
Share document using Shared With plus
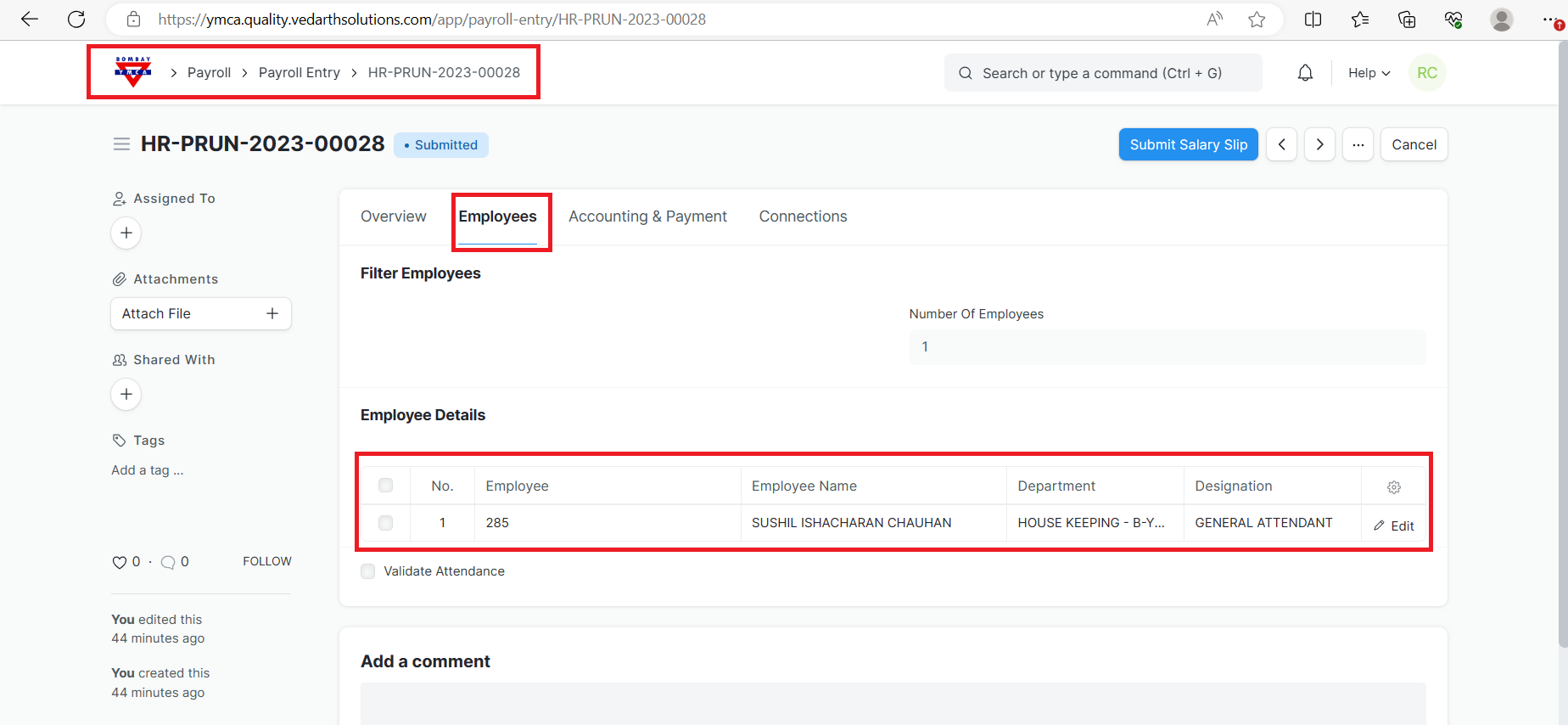tap(126, 394)
